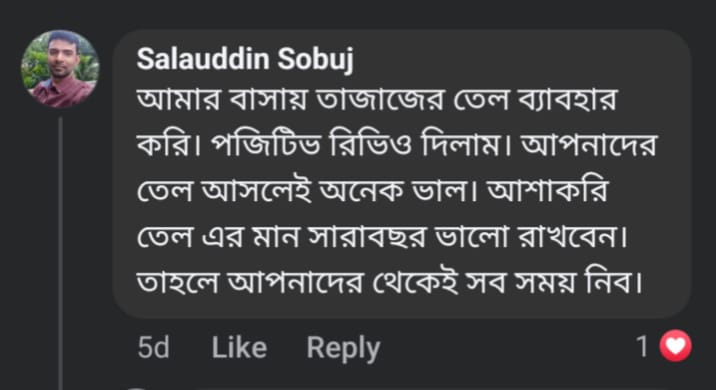Click the word আশাকরি in the comment
716x390 pixels.
[x=548, y=190]
